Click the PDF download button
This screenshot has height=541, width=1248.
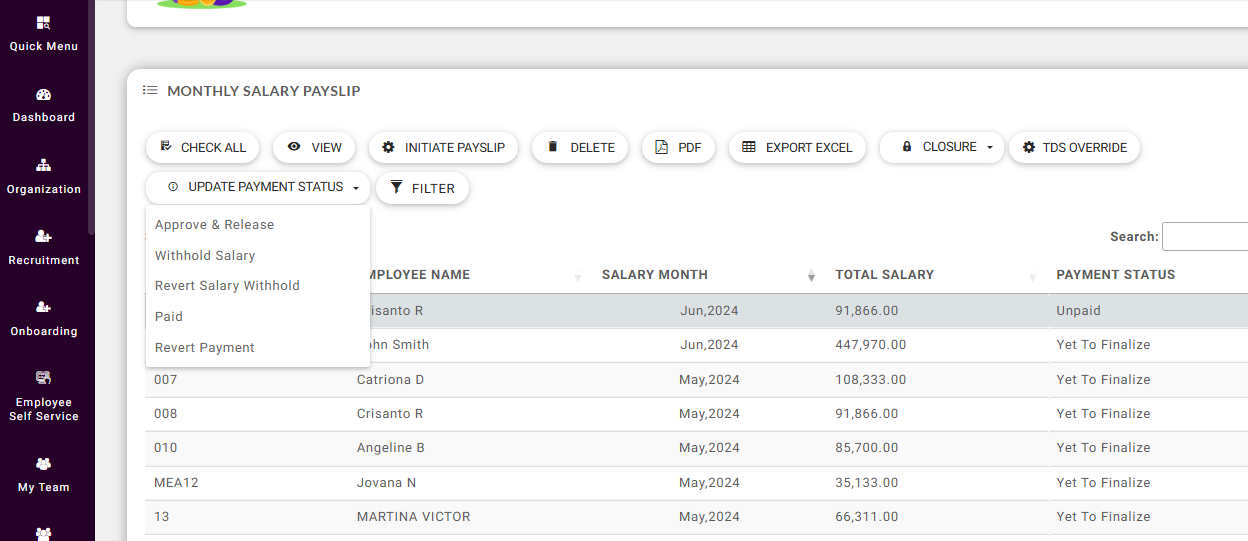tap(678, 147)
